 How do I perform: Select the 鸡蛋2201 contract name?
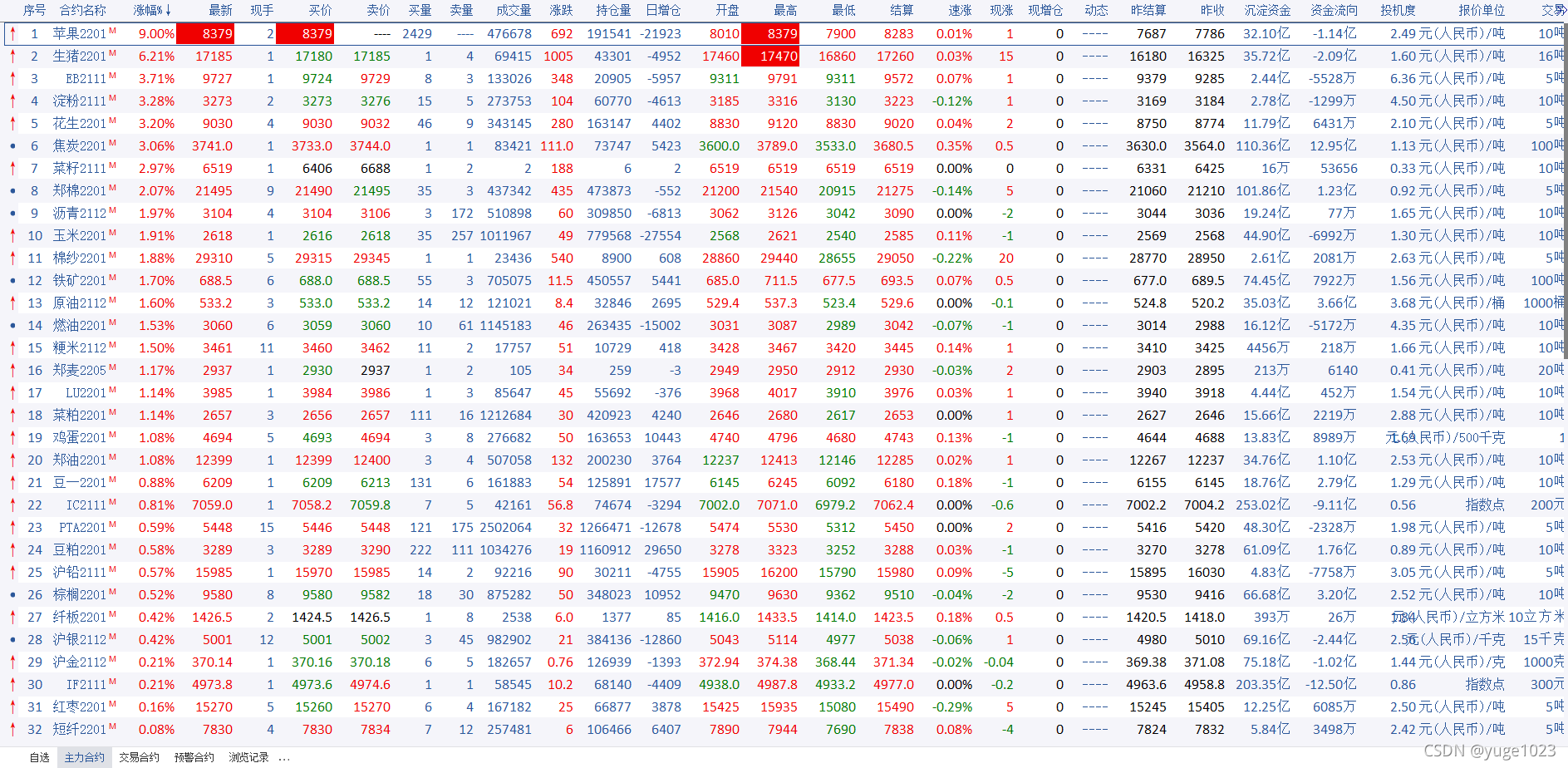pyautogui.click(x=80, y=438)
